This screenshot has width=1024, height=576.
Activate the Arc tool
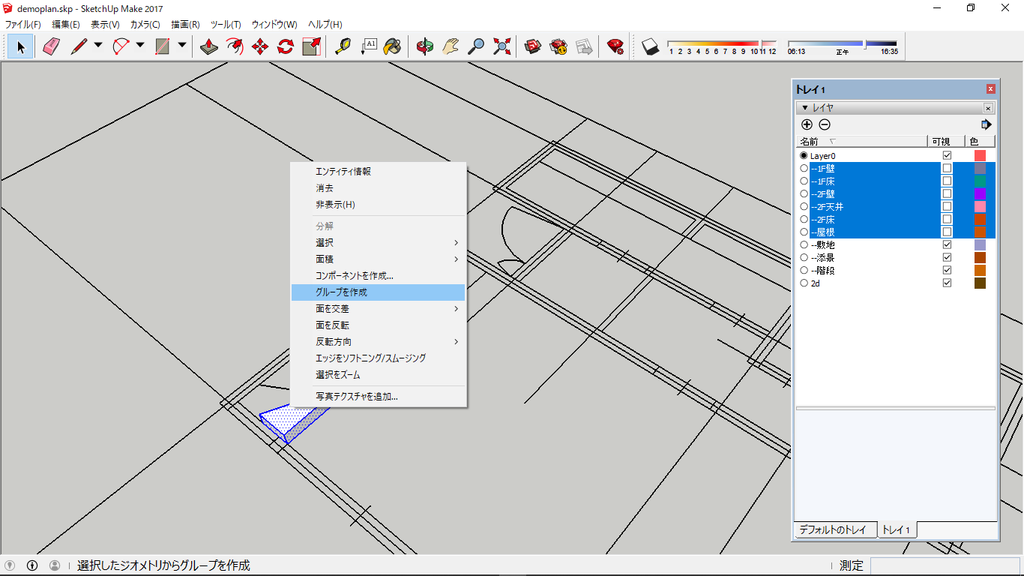(x=121, y=47)
